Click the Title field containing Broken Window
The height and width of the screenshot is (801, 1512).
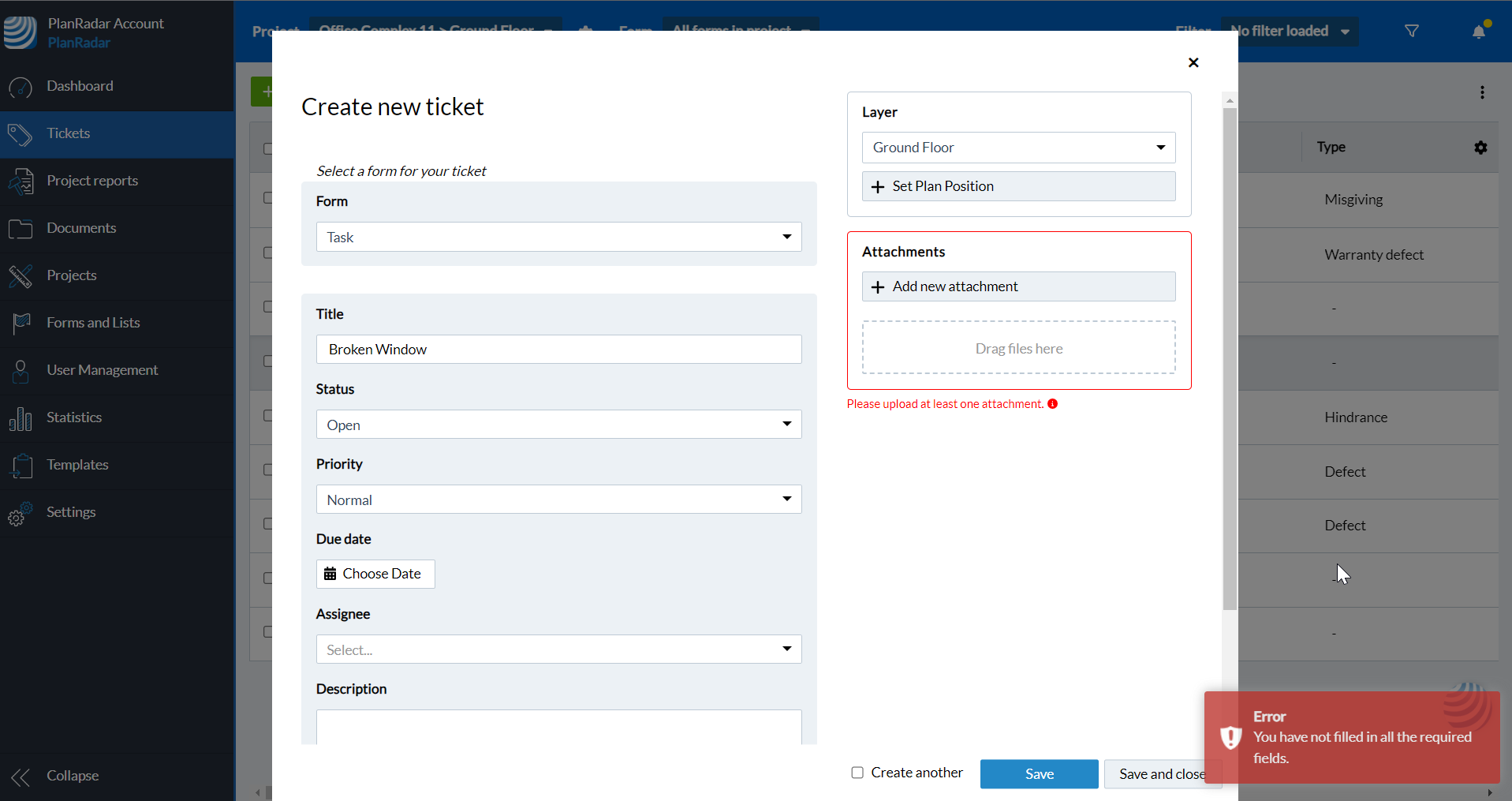tap(558, 350)
